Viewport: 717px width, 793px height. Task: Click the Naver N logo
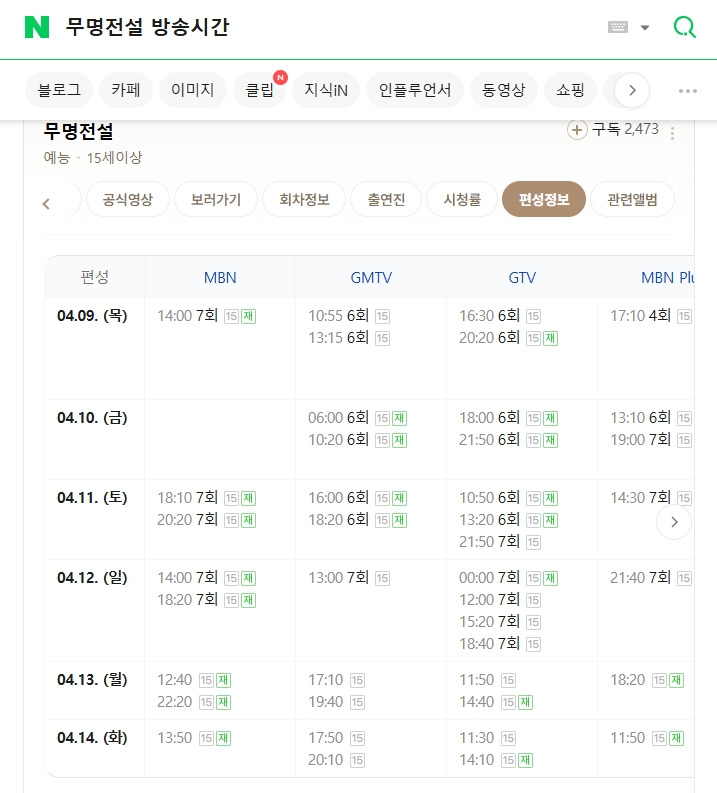[37, 27]
